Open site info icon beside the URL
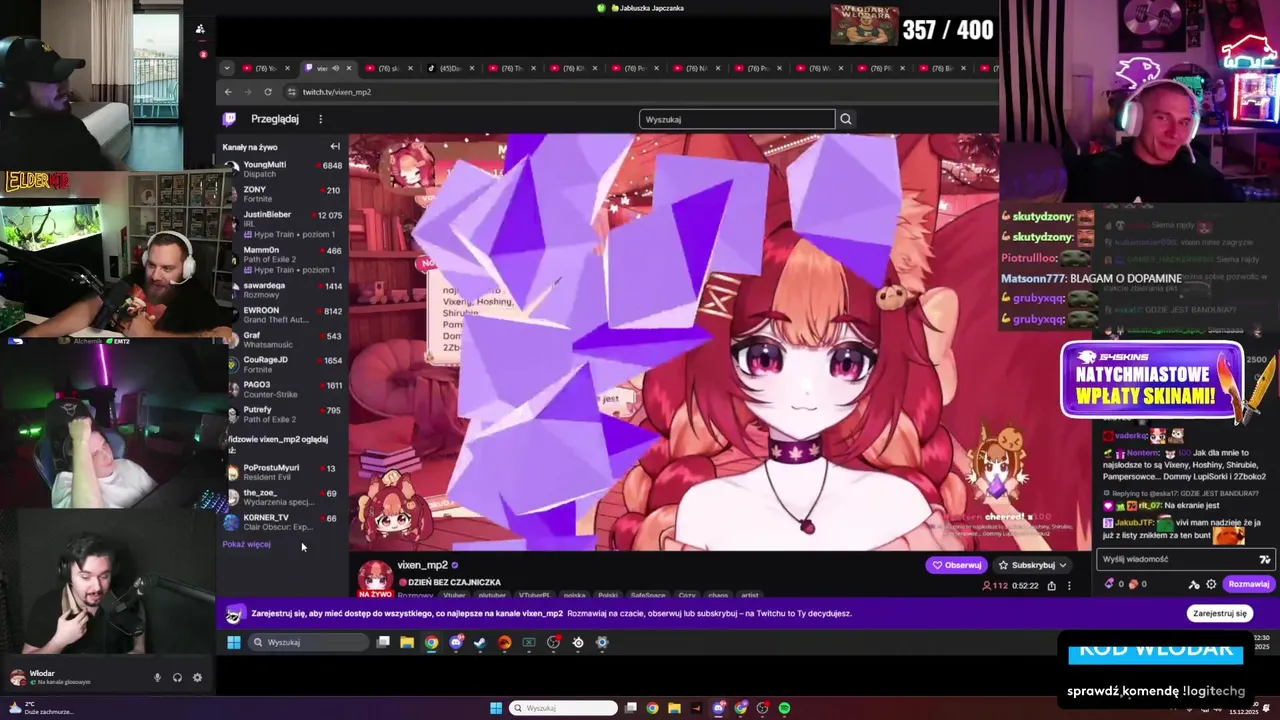This screenshot has width=1280, height=720. click(x=291, y=92)
